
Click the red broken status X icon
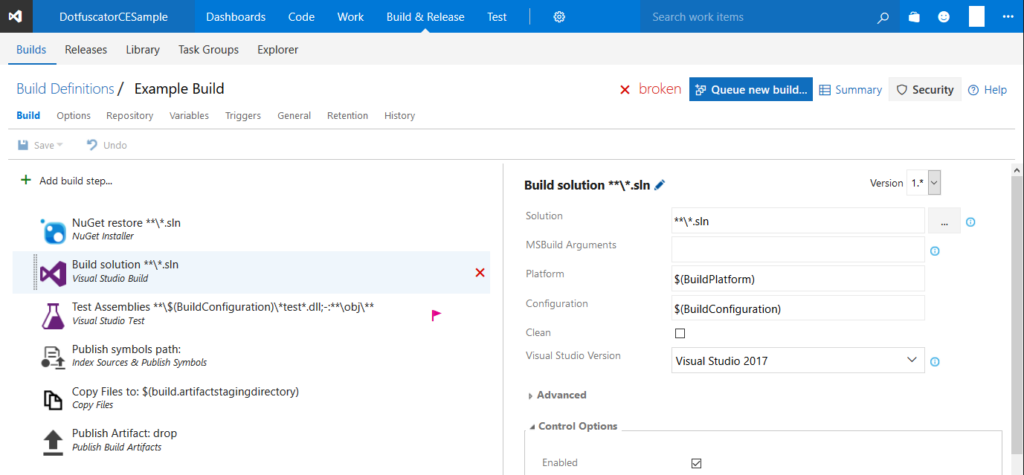[624, 90]
